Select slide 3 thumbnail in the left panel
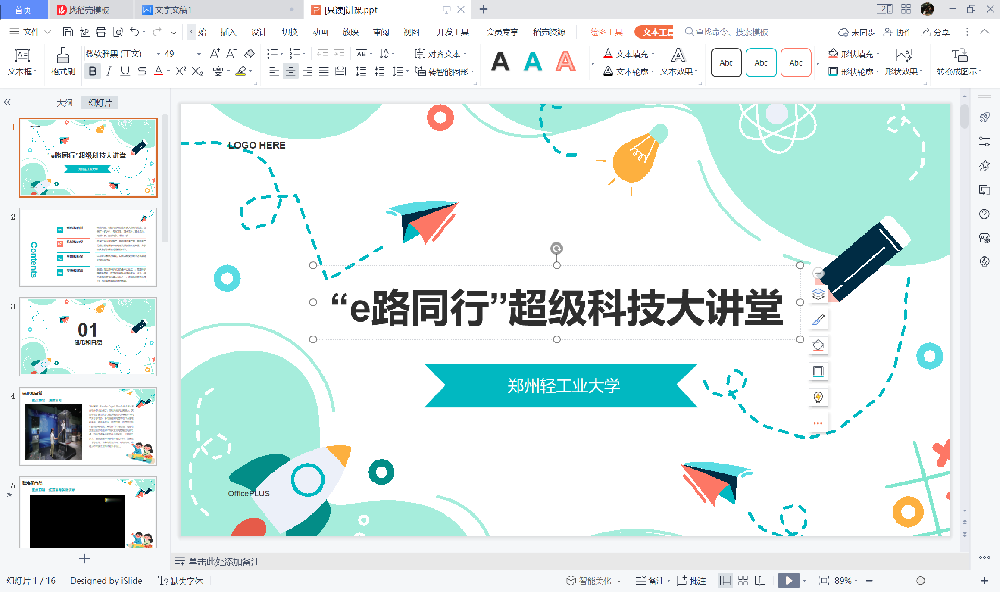Image resolution: width=1000 pixels, height=592 pixels. [88, 337]
